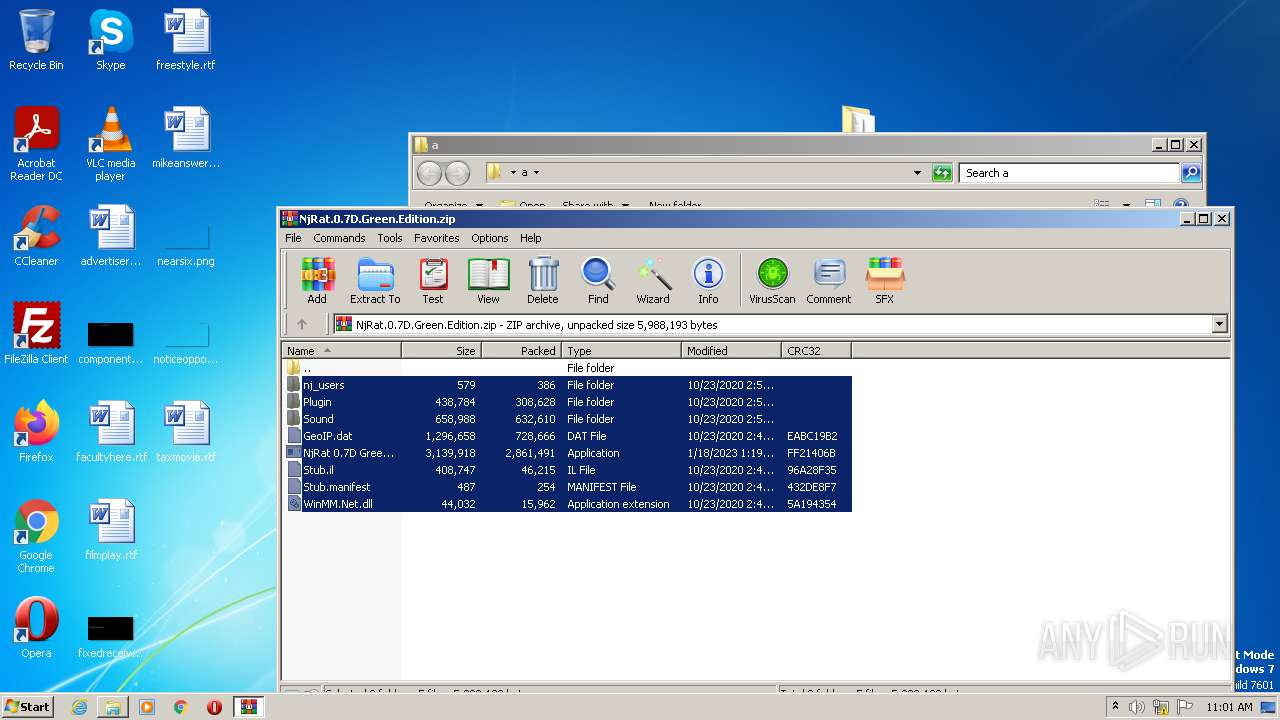Add an archive Comment
Image resolution: width=1280 pixels, height=720 pixels.
coord(829,280)
